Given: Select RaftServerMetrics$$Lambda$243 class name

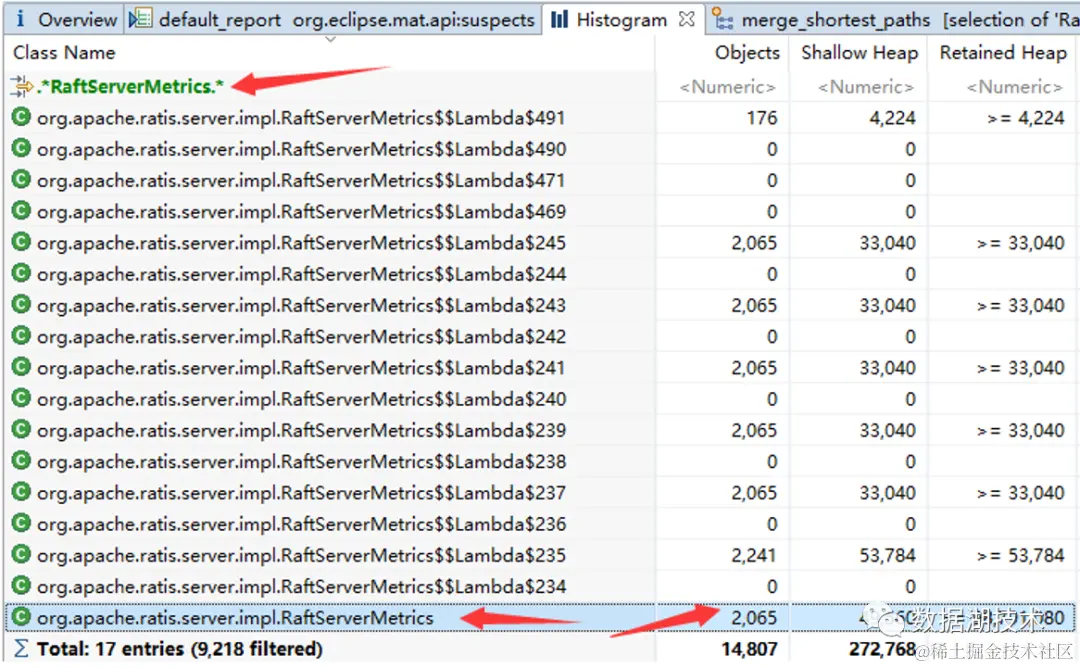Looking at the screenshot, I should (301, 306).
